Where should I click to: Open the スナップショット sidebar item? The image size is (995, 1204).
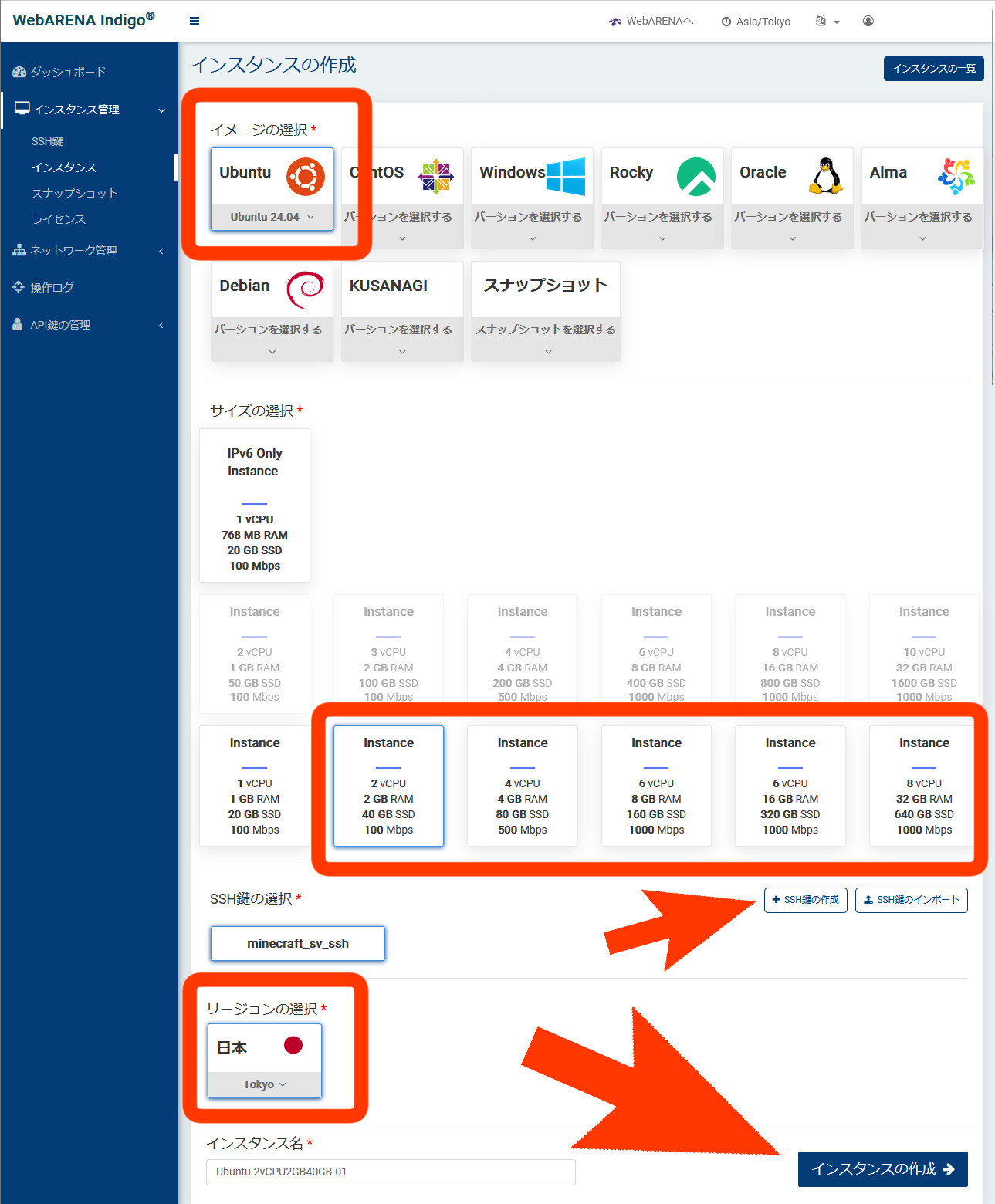click(x=75, y=193)
